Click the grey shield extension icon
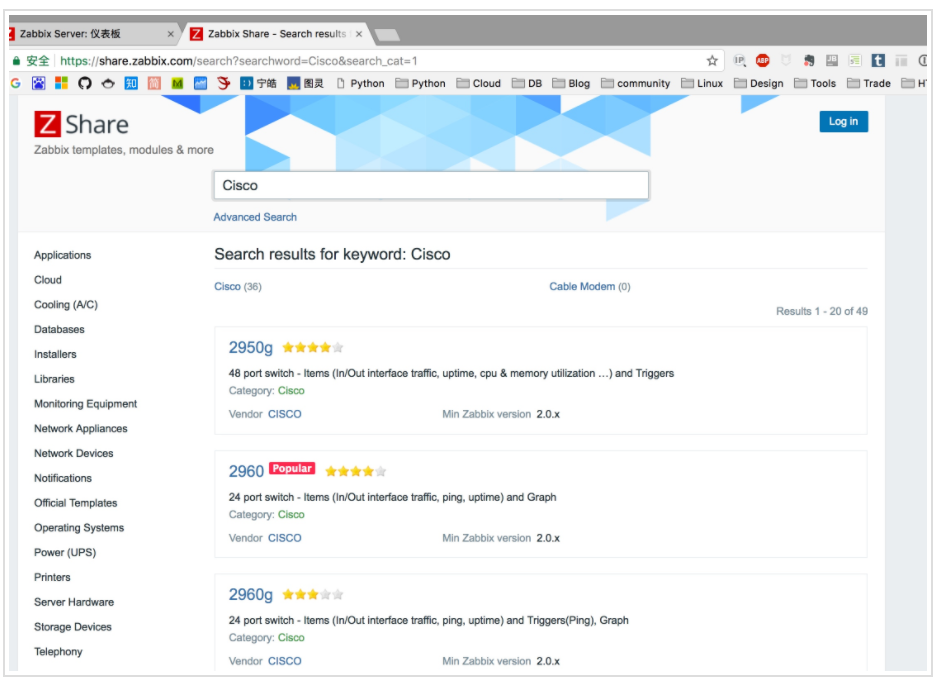This screenshot has height=682, width=936. tap(786, 60)
